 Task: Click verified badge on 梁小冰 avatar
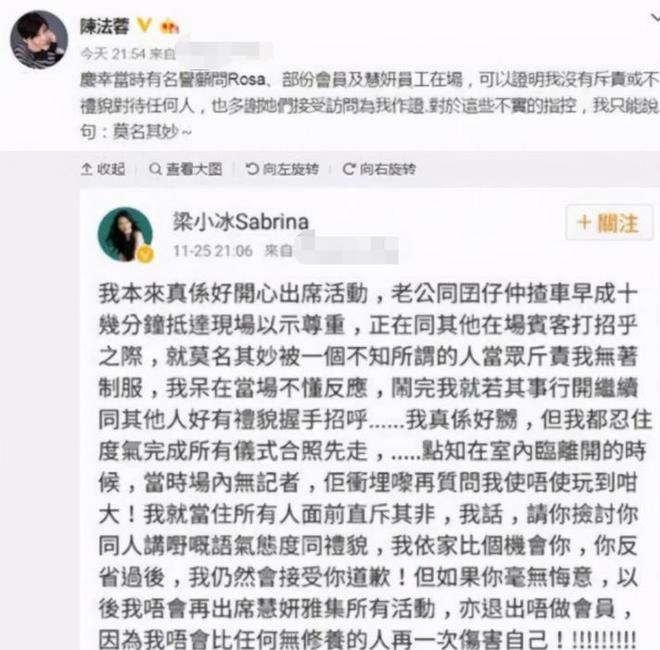145,254
